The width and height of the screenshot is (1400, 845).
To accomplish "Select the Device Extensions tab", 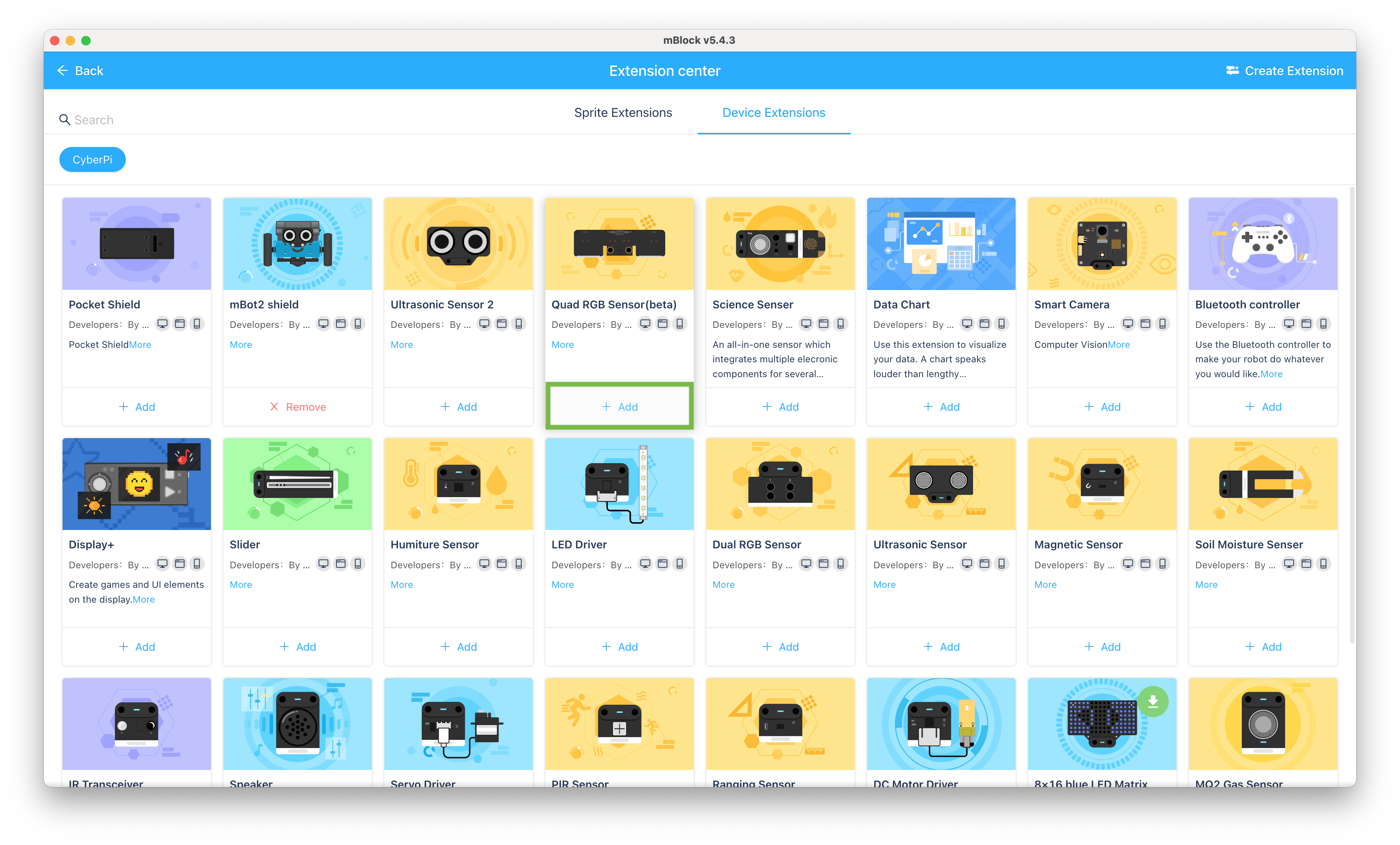I will point(773,113).
